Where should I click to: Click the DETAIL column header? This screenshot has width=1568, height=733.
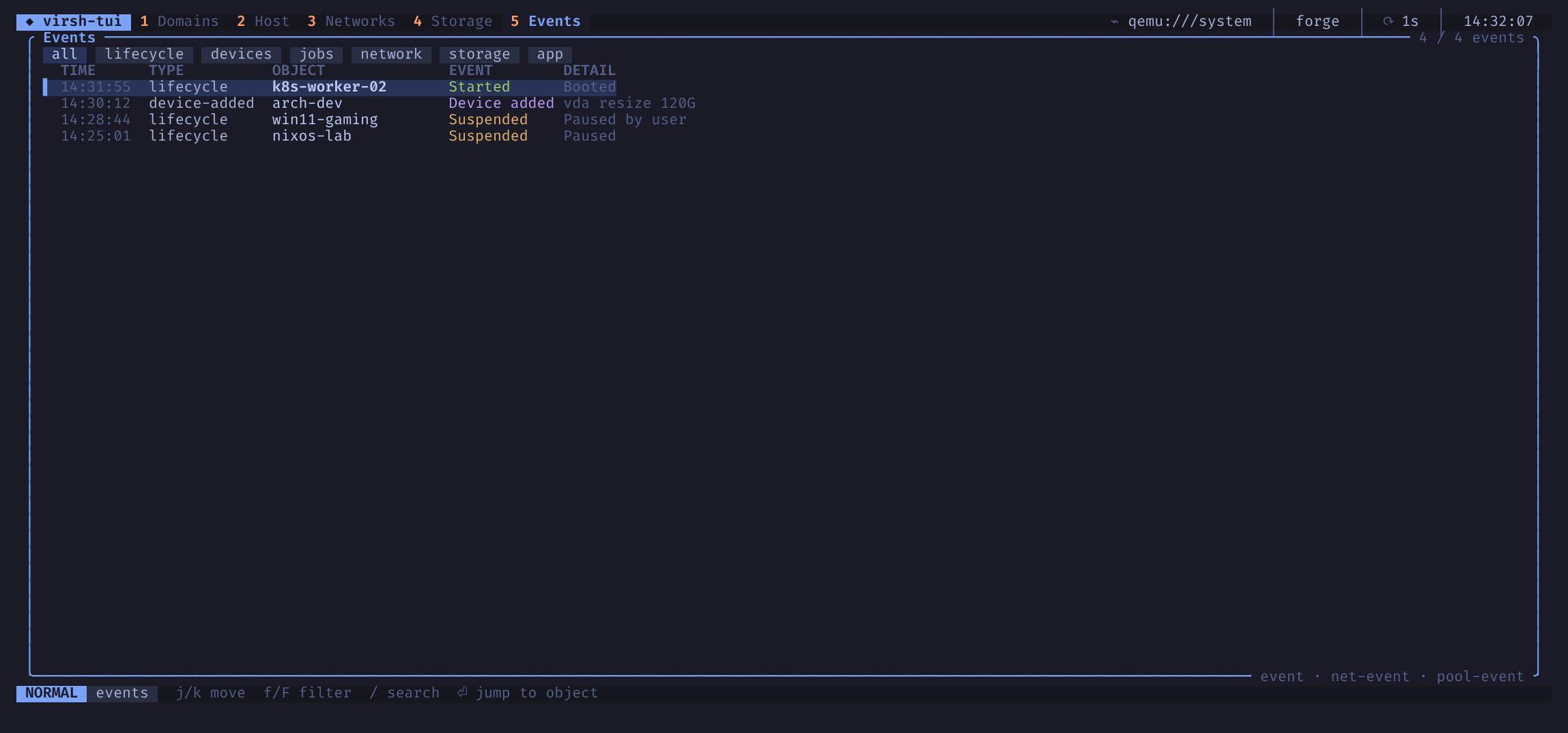click(x=589, y=71)
